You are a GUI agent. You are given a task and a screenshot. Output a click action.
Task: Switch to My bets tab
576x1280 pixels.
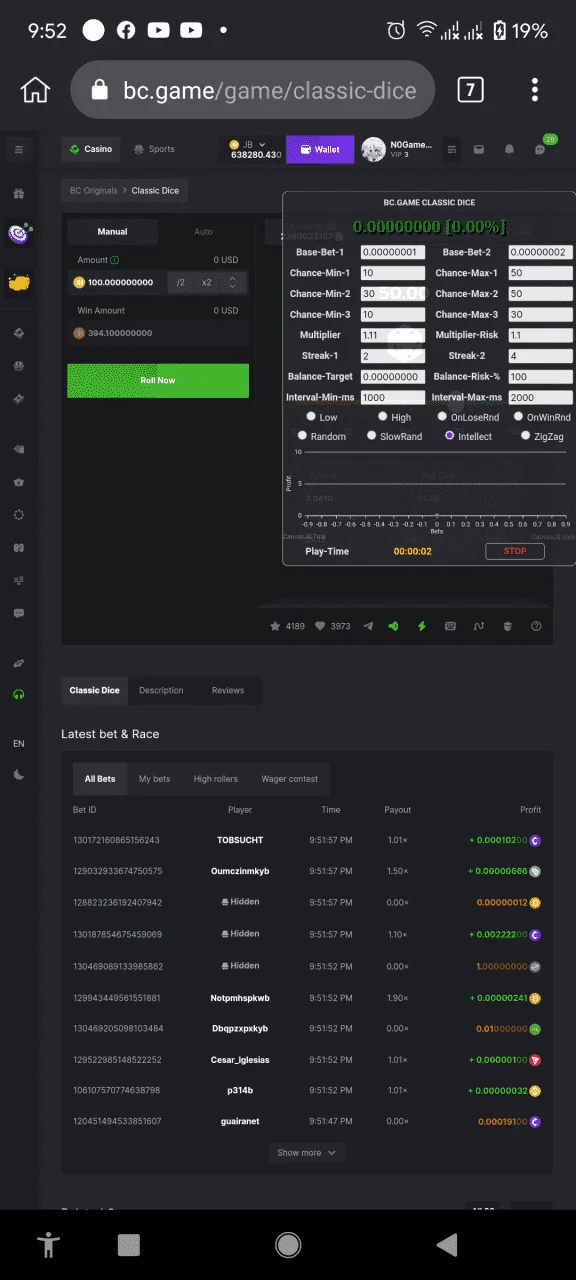[x=154, y=779]
